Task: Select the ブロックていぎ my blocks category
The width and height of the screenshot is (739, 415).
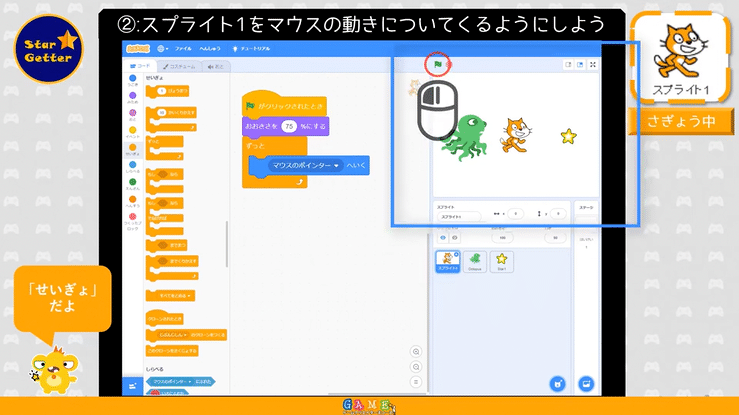Action: pos(133,221)
